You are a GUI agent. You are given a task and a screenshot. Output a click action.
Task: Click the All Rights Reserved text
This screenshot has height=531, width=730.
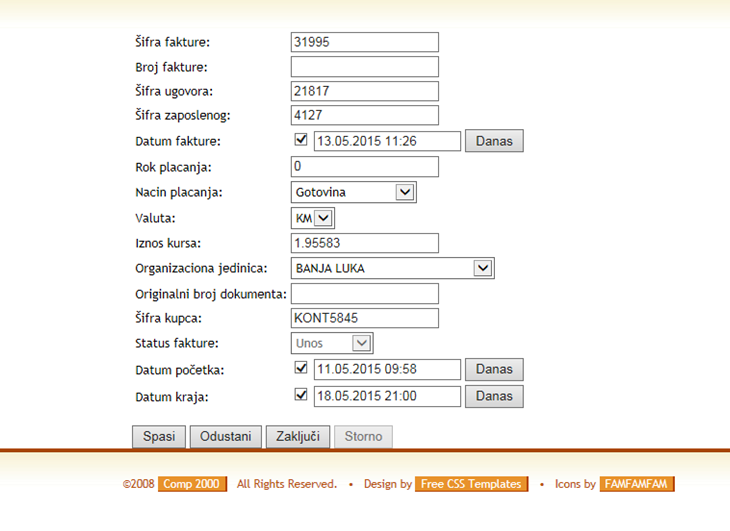point(287,484)
